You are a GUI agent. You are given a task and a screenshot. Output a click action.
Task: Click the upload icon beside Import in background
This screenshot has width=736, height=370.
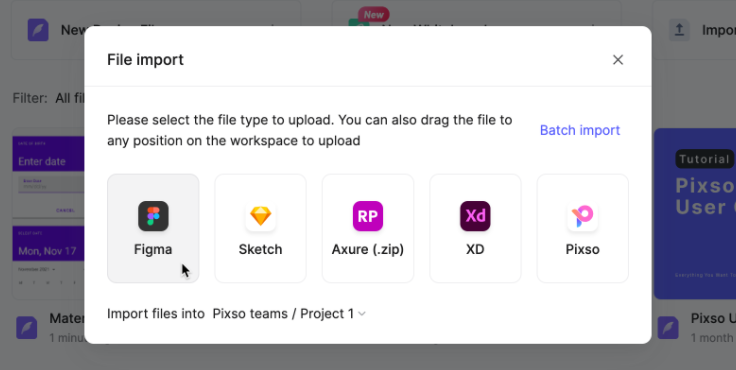[679, 30]
